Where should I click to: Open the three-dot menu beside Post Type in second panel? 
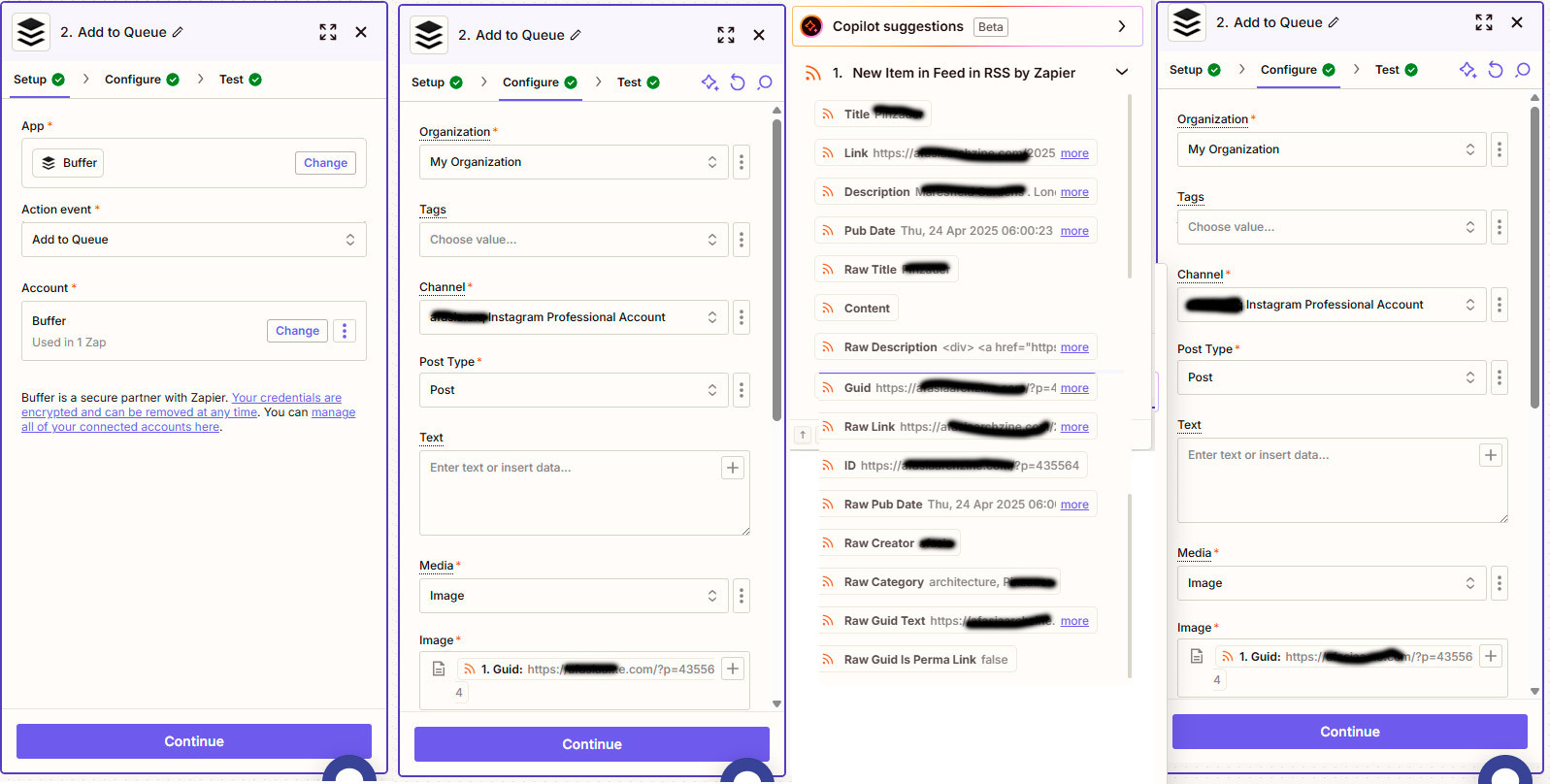click(742, 390)
